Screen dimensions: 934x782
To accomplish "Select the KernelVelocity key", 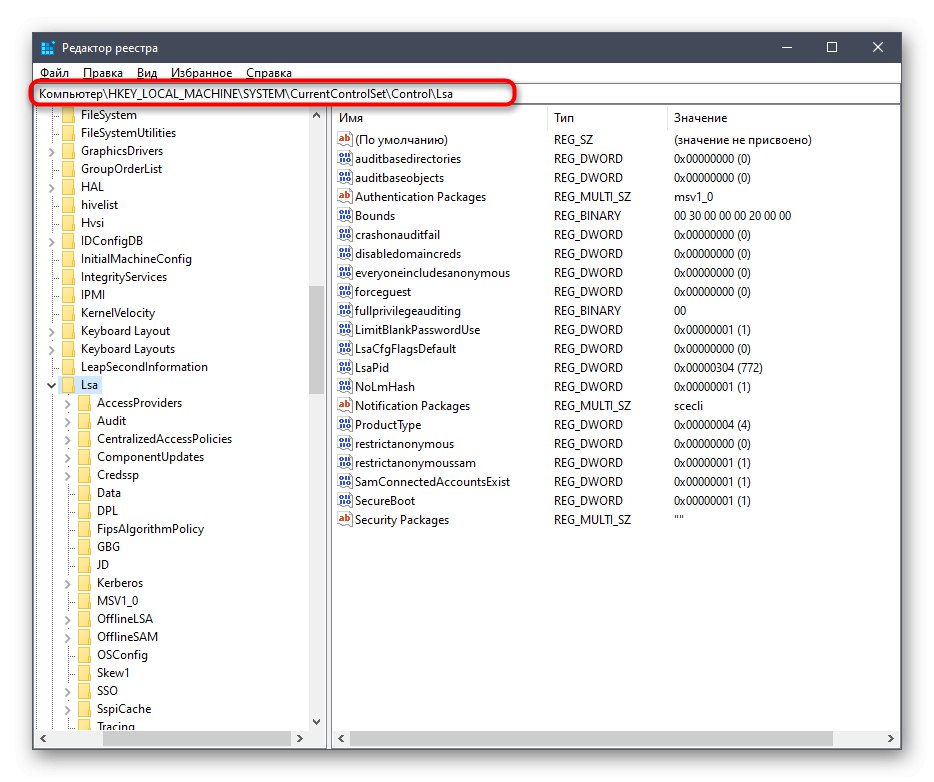I will [118, 313].
